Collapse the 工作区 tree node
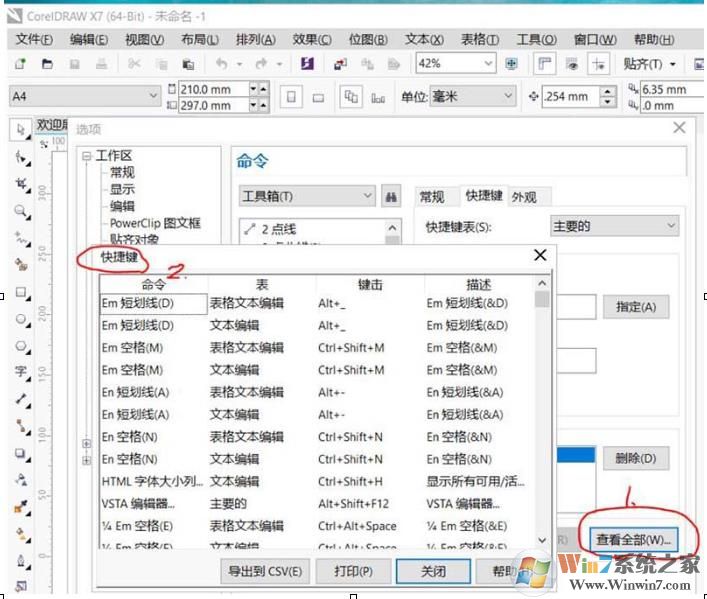Screen dimensions: 707x599 tap(87, 156)
